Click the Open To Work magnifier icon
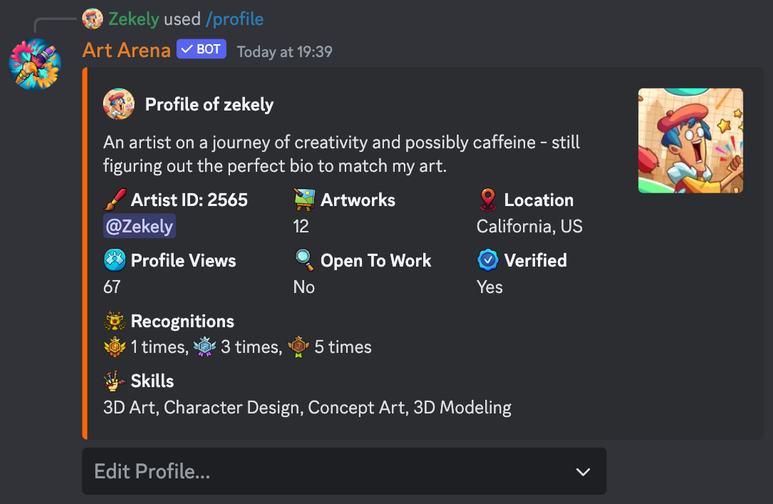The height and width of the screenshot is (504, 773). [x=304, y=260]
